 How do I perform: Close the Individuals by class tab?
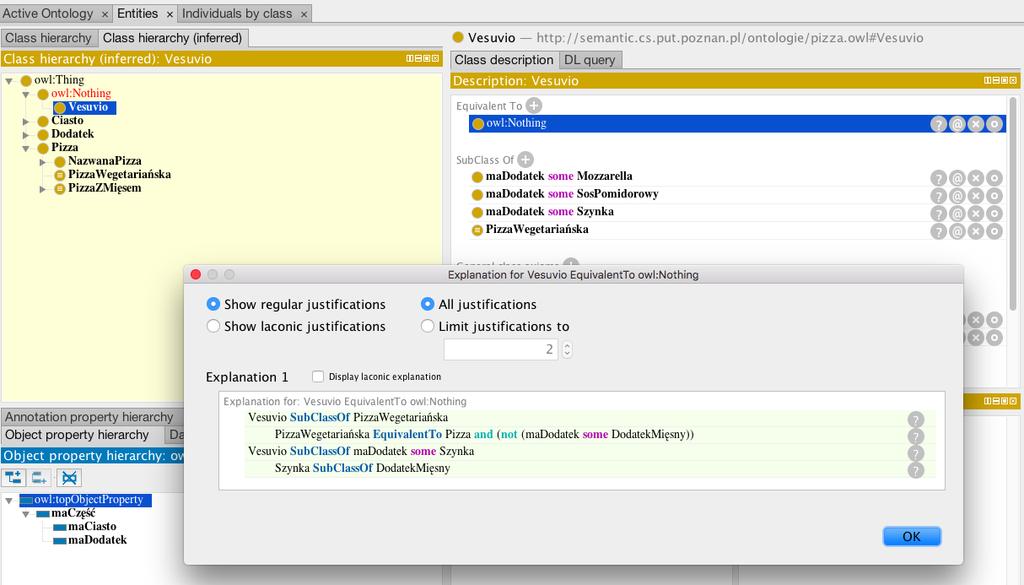304,14
